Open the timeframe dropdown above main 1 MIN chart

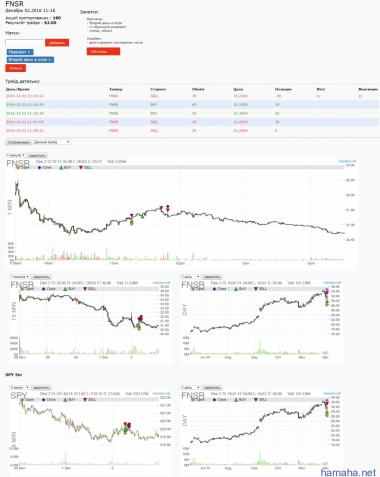pyautogui.click(x=16, y=155)
